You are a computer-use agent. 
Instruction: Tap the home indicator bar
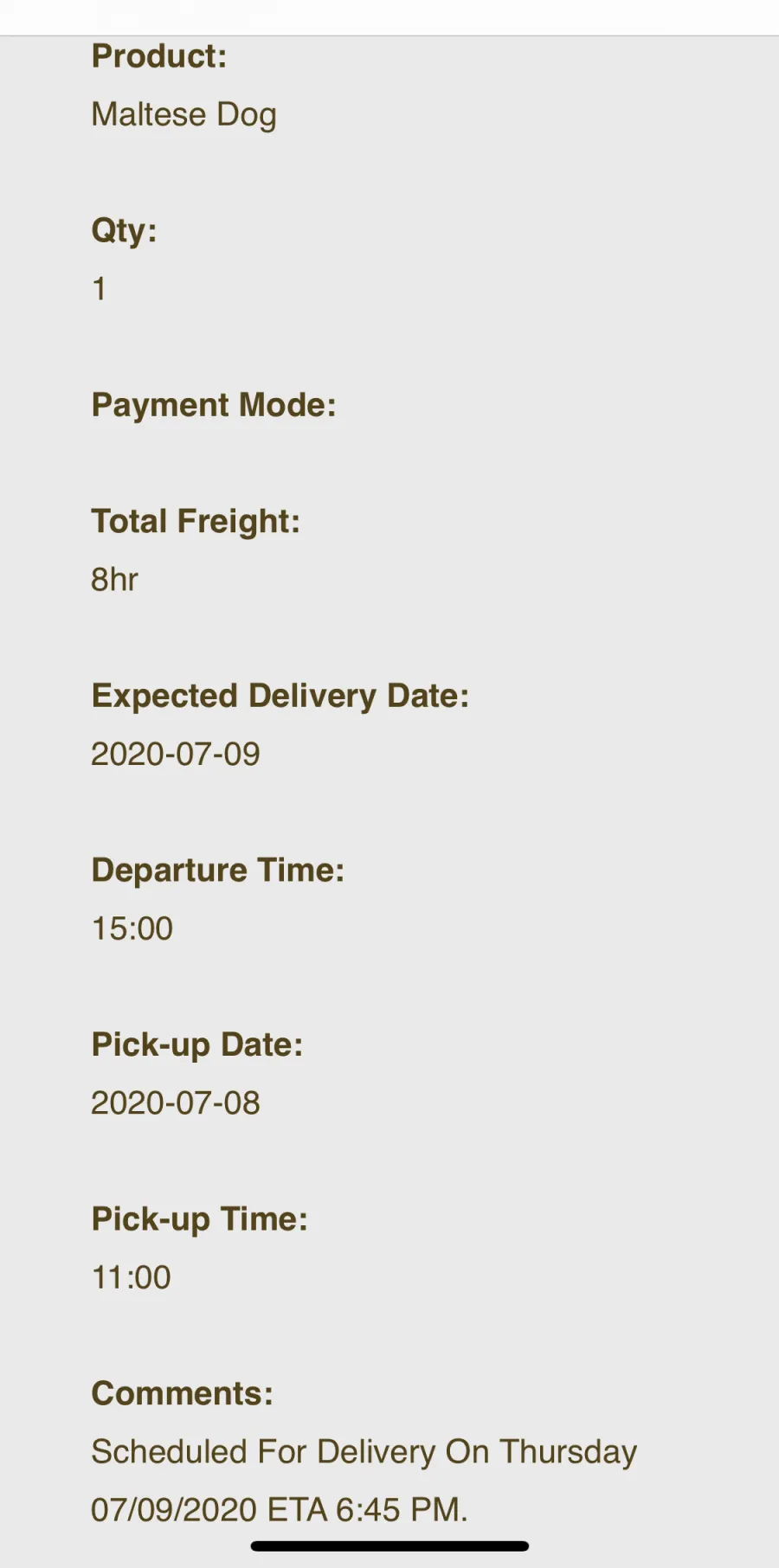[x=389, y=1546]
